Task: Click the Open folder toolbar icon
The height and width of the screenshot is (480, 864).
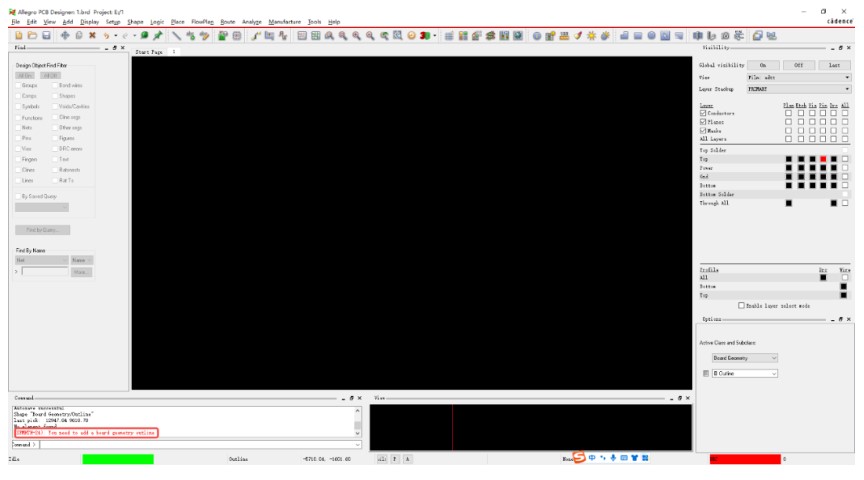Action: [x=33, y=36]
